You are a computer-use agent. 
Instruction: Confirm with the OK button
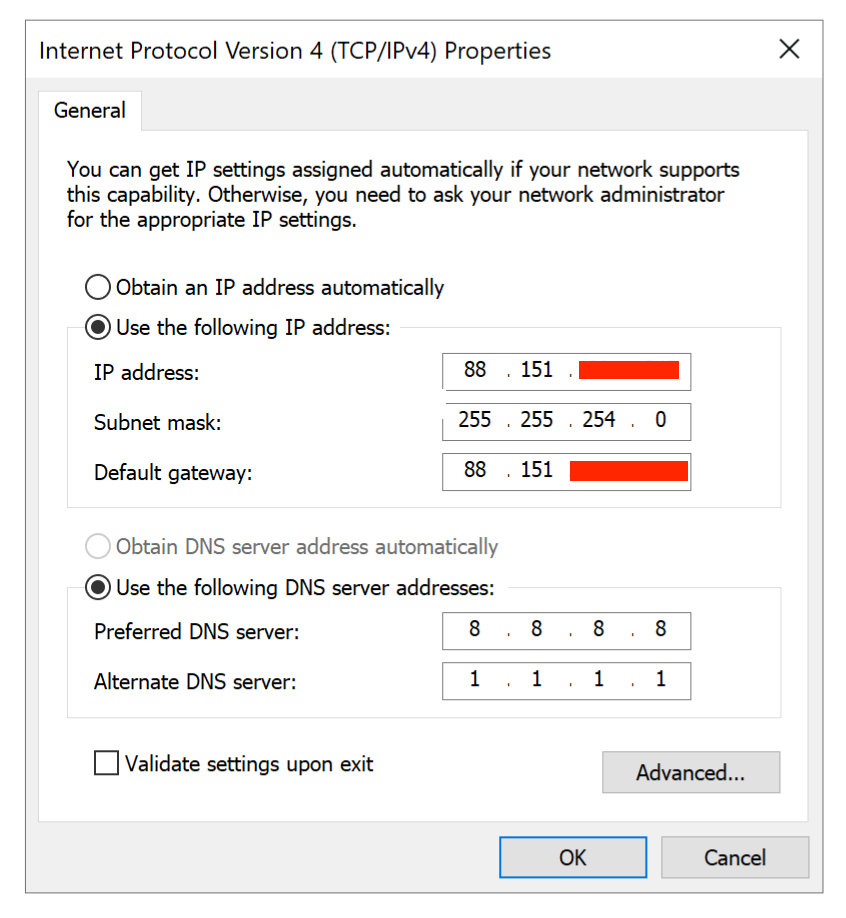(572, 857)
